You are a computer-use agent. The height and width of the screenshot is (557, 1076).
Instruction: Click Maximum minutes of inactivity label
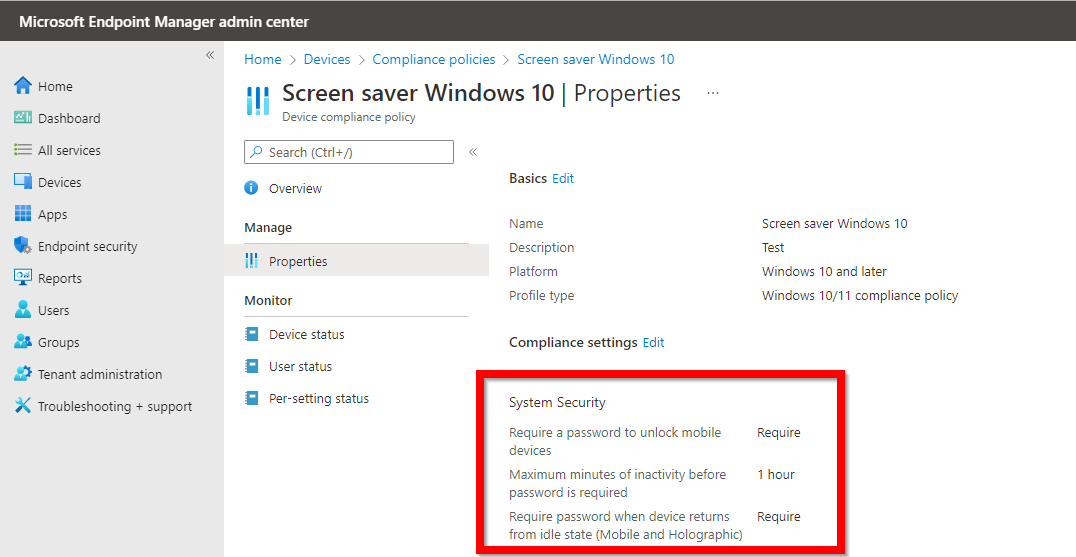pos(618,483)
